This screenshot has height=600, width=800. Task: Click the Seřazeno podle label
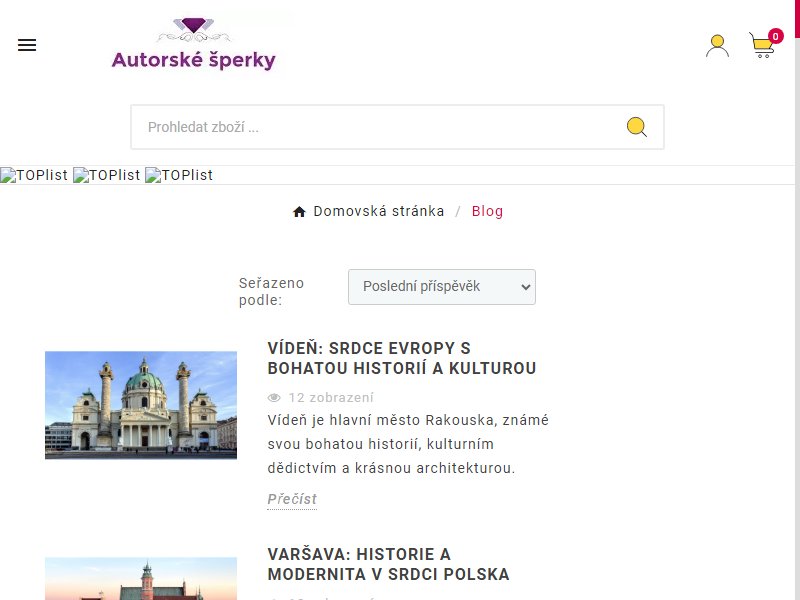271,291
